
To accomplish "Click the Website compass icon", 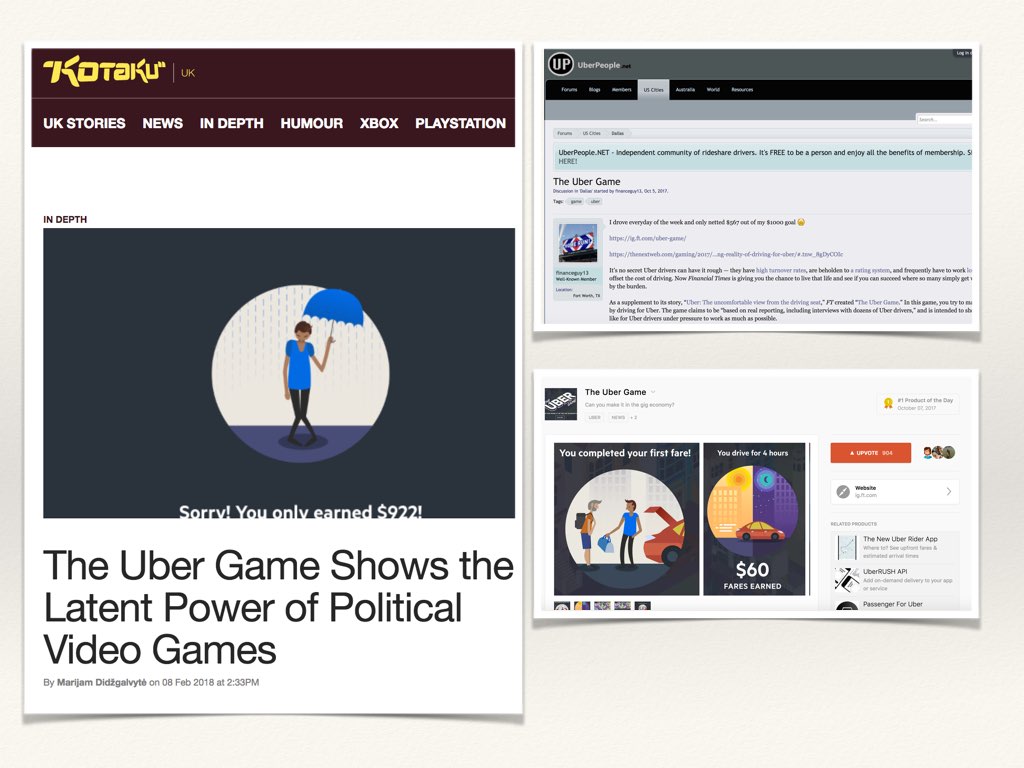I will click(844, 492).
